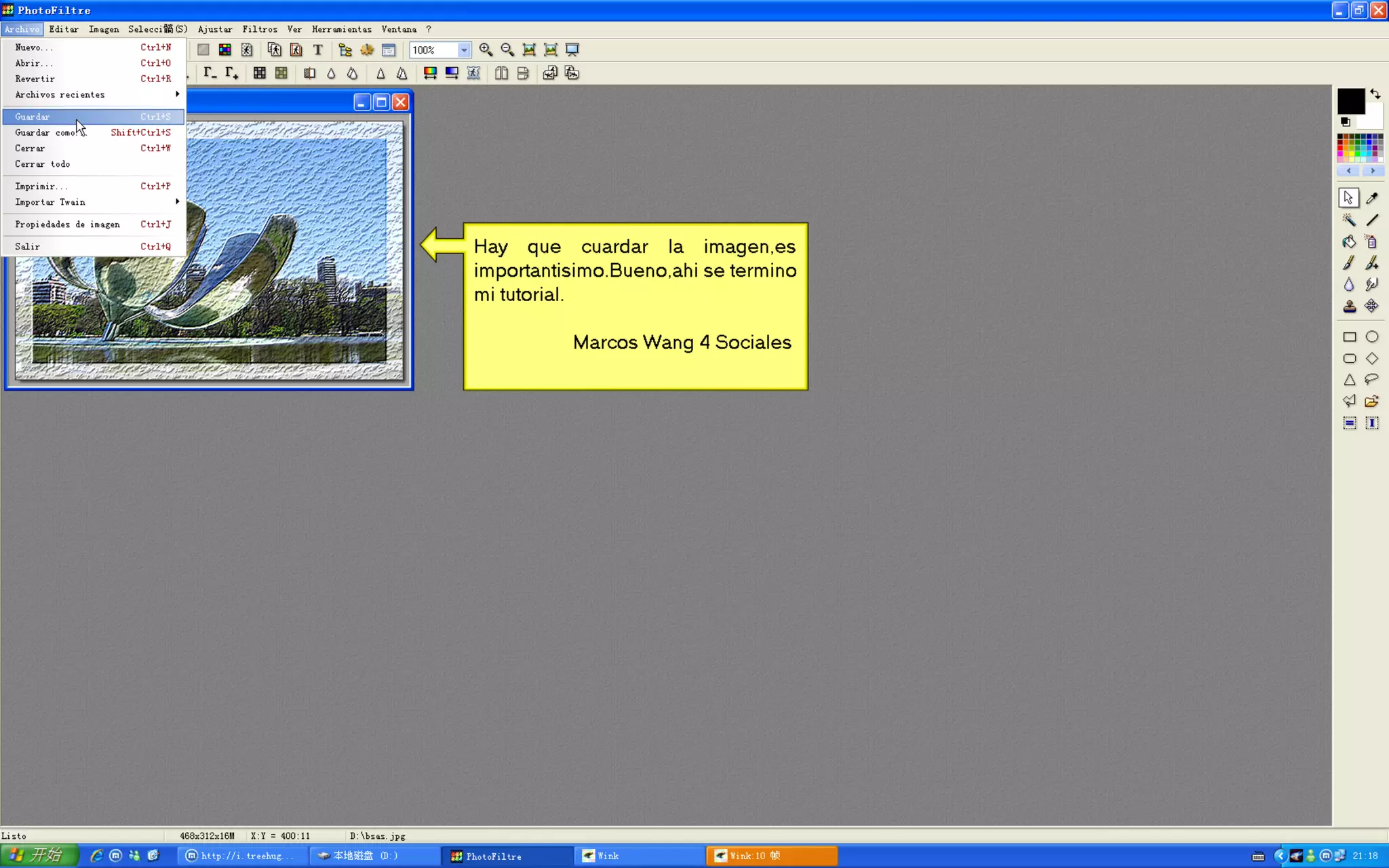Viewport: 1389px width, 868px height.
Task: Choose rhombus selection shape
Action: (1371, 359)
